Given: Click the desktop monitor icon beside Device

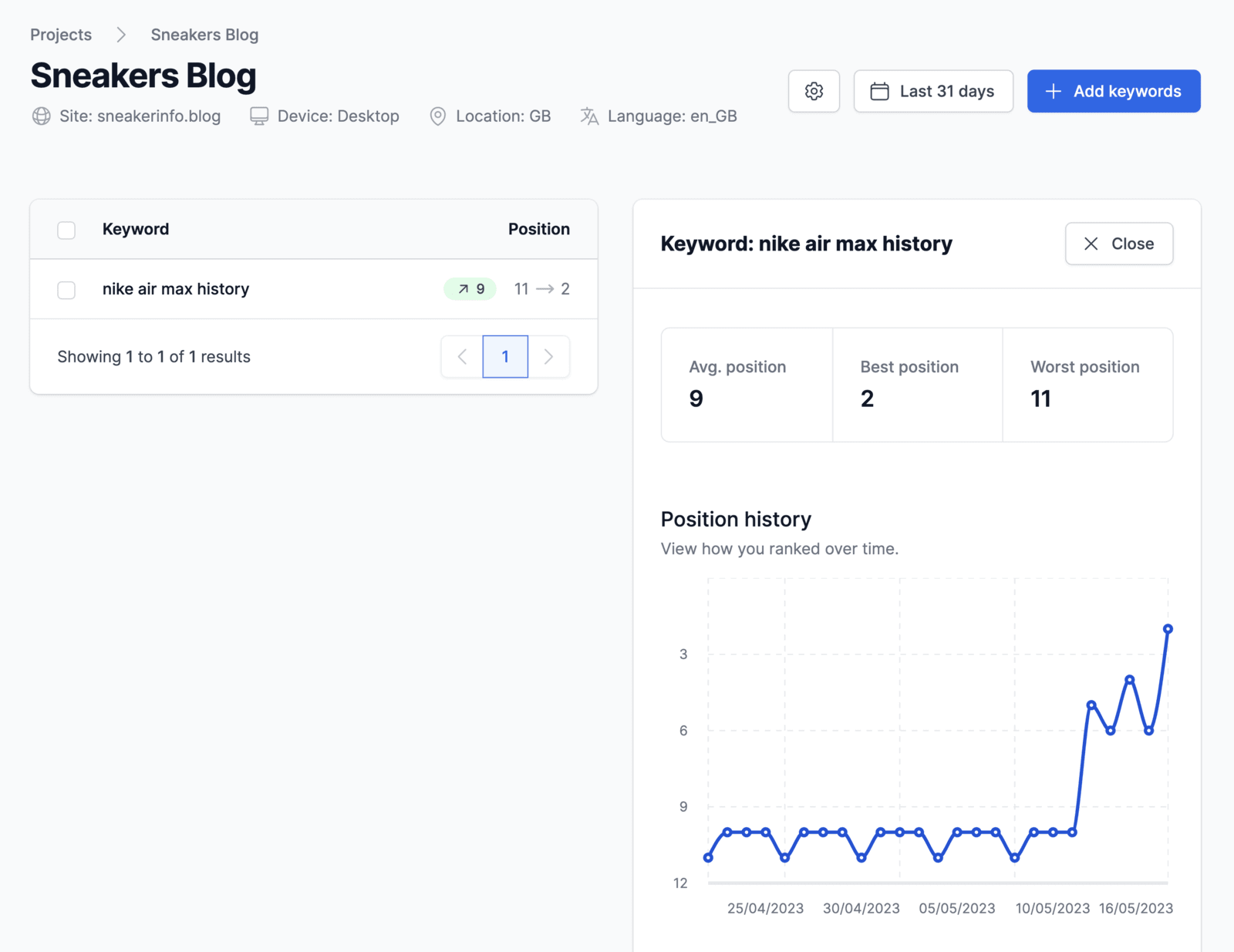Looking at the screenshot, I should point(259,116).
